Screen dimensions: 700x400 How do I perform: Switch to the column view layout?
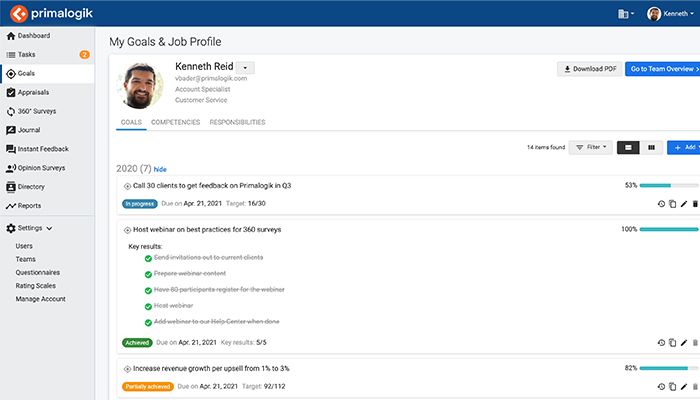click(x=652, y=147)
